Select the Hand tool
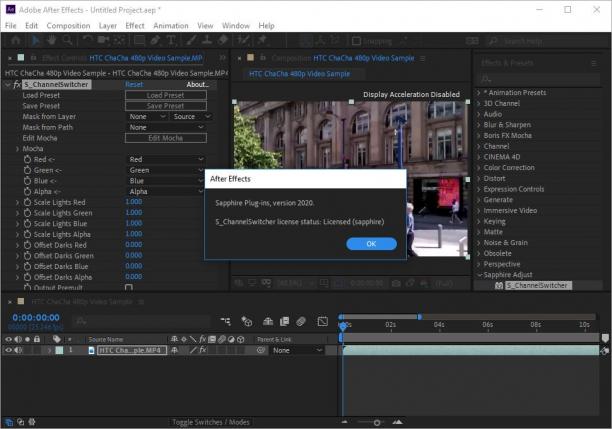 51,40
